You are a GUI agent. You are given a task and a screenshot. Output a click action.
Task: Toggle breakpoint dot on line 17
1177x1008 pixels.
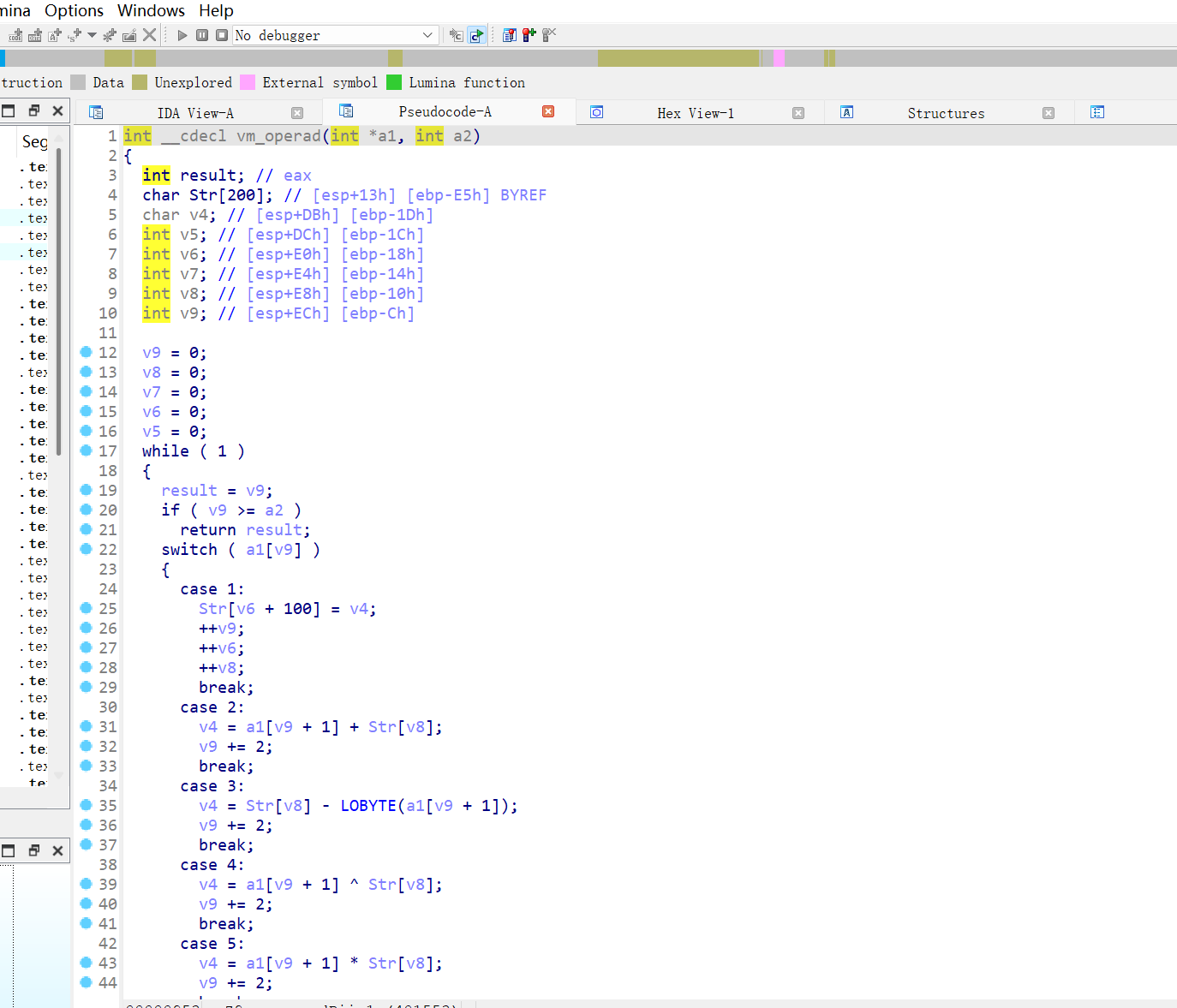[x=86, y=450]
